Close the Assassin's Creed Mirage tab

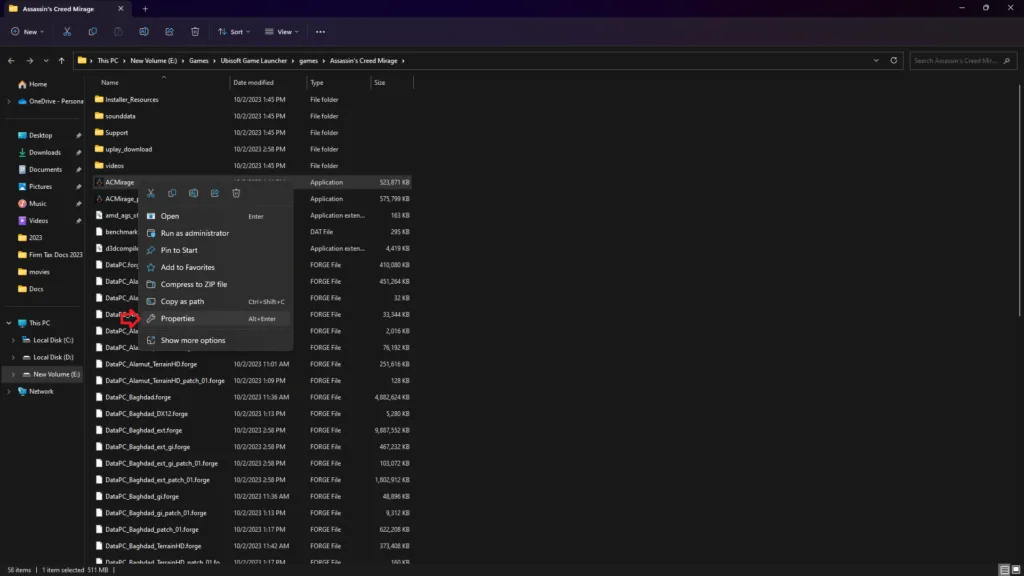point(121,9)
